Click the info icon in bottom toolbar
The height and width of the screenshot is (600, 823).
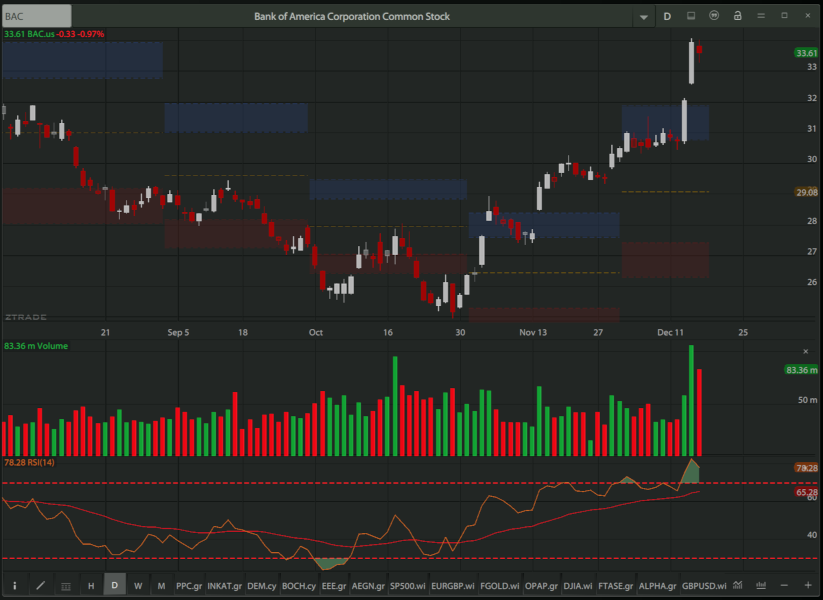point(14,585)
